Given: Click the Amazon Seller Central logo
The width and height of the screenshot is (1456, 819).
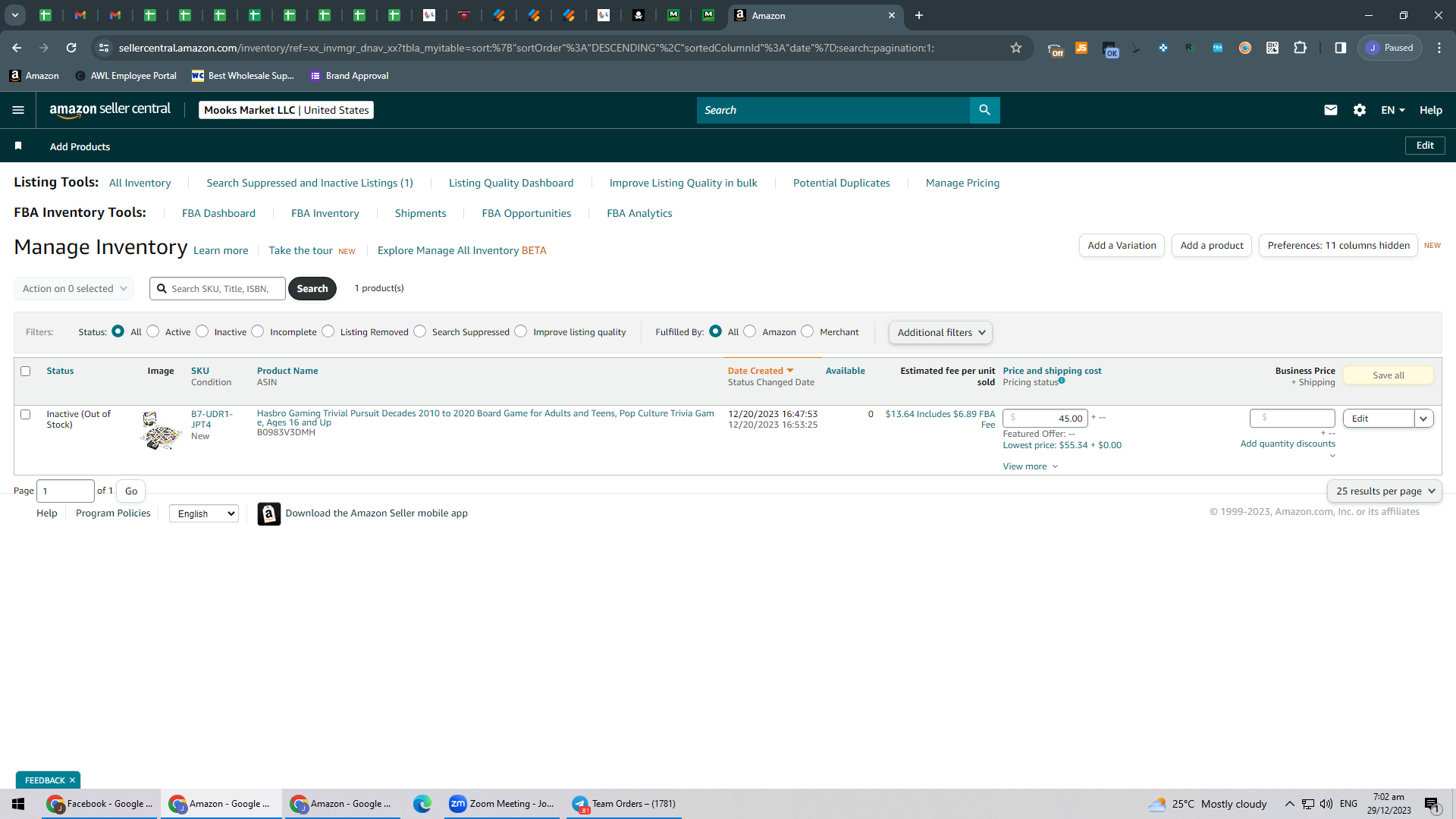Looking at the screenshot, I should (x=111, y=110).
